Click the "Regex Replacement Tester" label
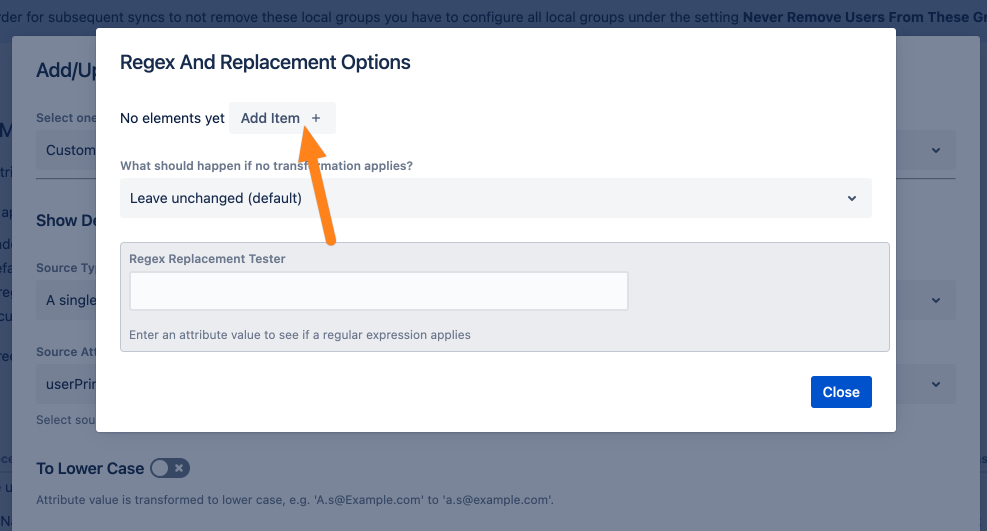The image size is (987, 531). [x=207, y=259]
